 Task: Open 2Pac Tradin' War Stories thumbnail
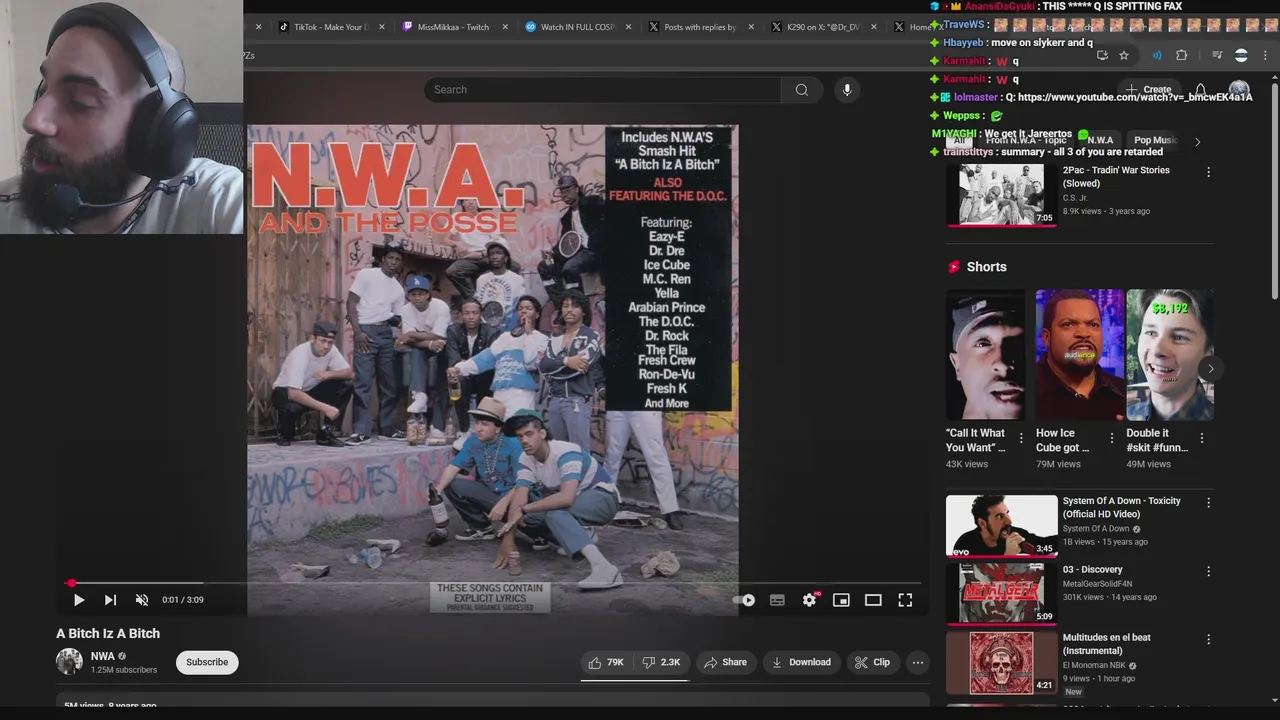(1001, 194)
